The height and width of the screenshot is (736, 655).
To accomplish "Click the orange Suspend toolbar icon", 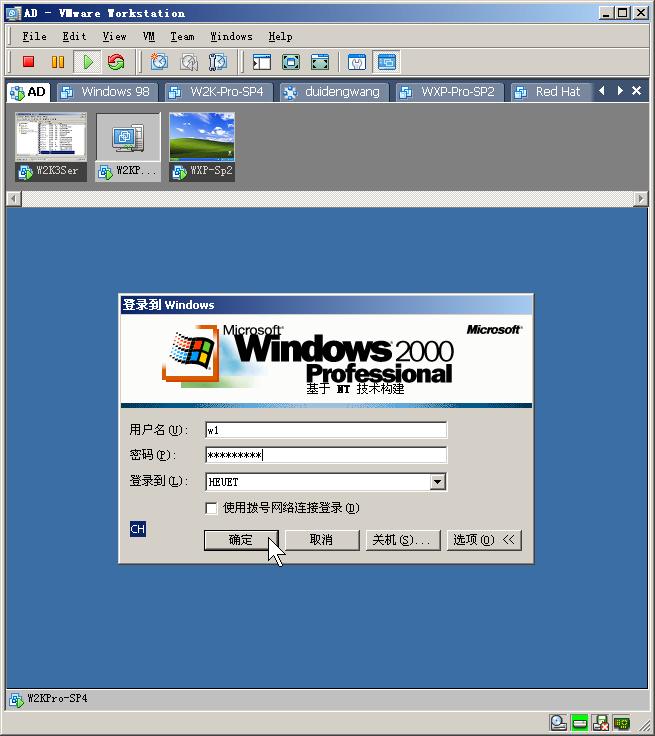I will pyautogui.click(x=58, y=62).
